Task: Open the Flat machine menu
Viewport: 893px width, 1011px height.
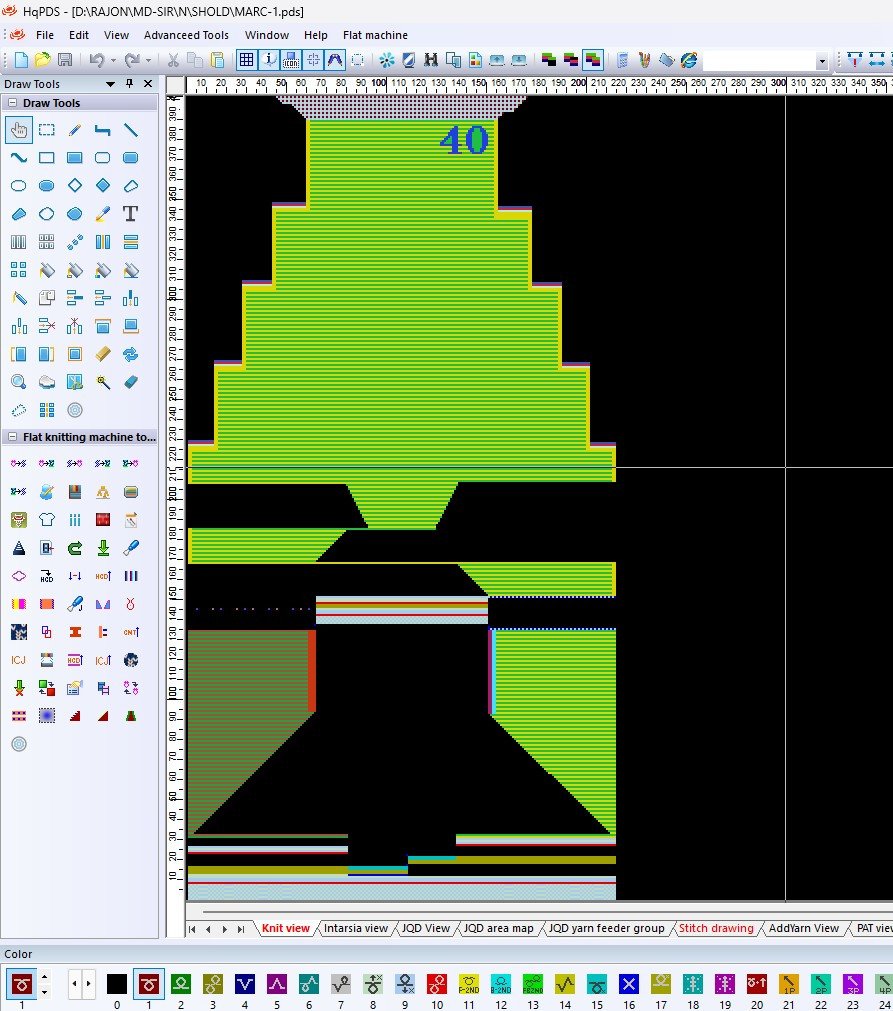Action: pos(375,35)
